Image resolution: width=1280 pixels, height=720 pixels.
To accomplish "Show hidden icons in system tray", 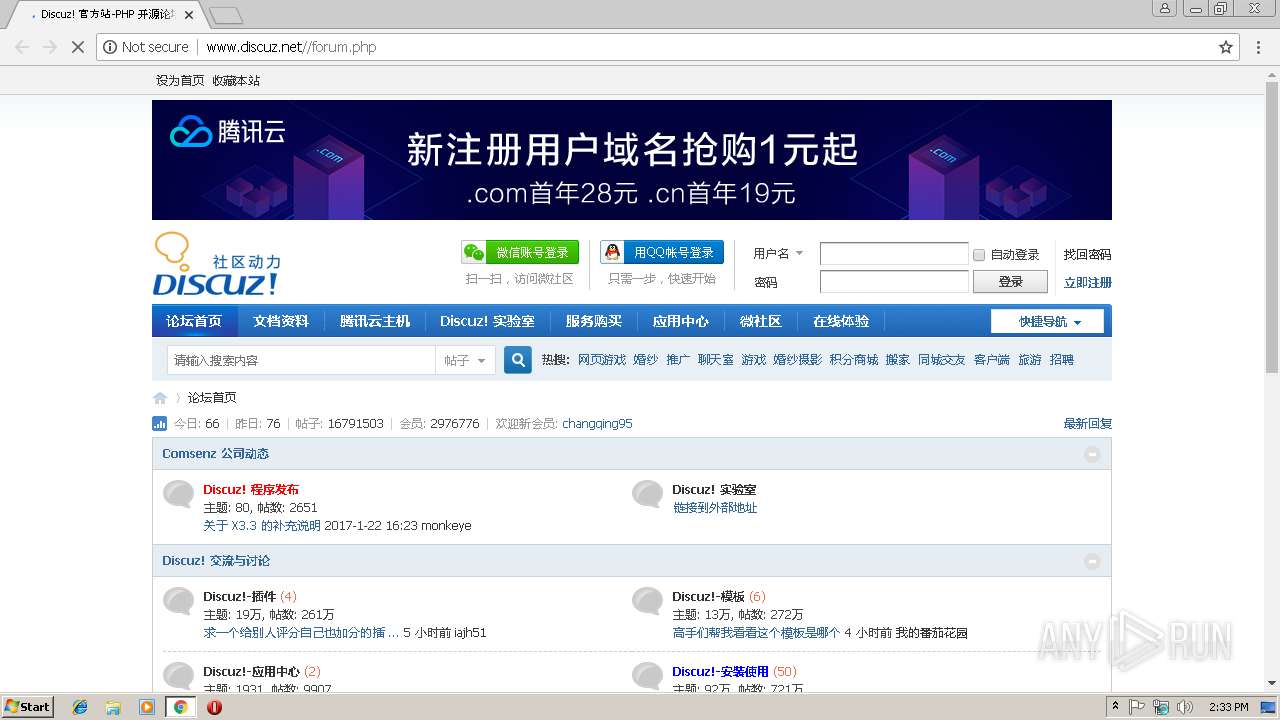I will coord(1115,707).
